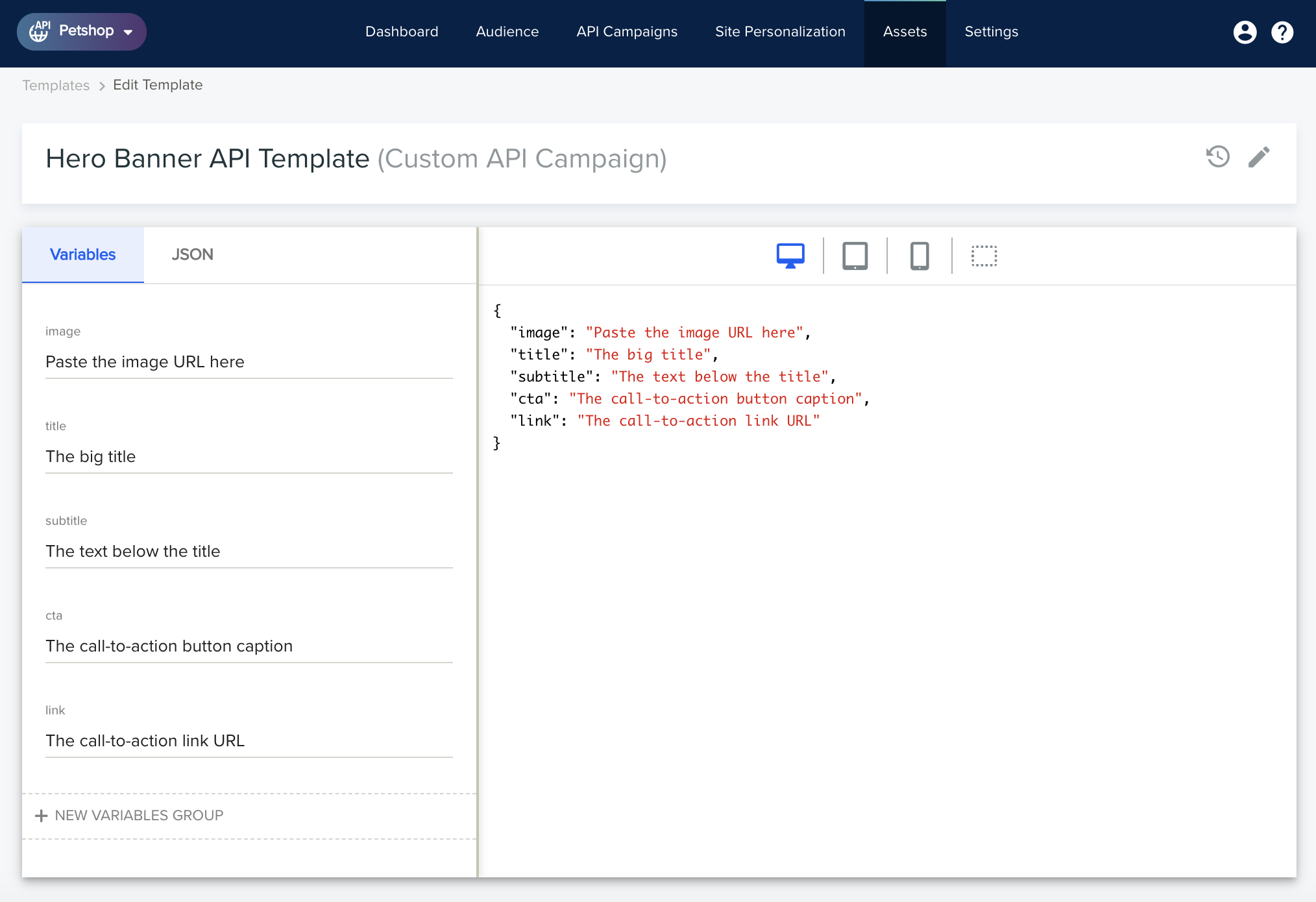The width and height of the screenshot is (1316, 902).
Task: Edit the title variable field 'The big title'
Action: click(249, 456)
